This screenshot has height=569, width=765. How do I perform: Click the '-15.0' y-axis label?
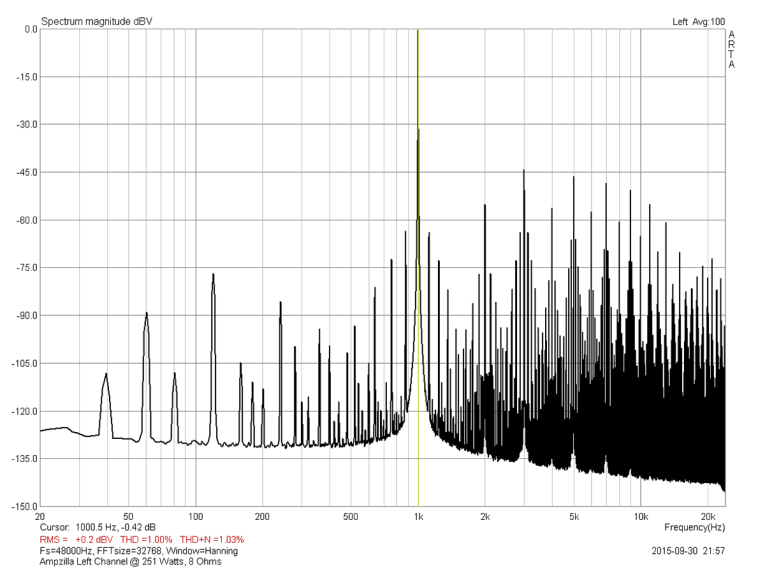coord(26,77)
